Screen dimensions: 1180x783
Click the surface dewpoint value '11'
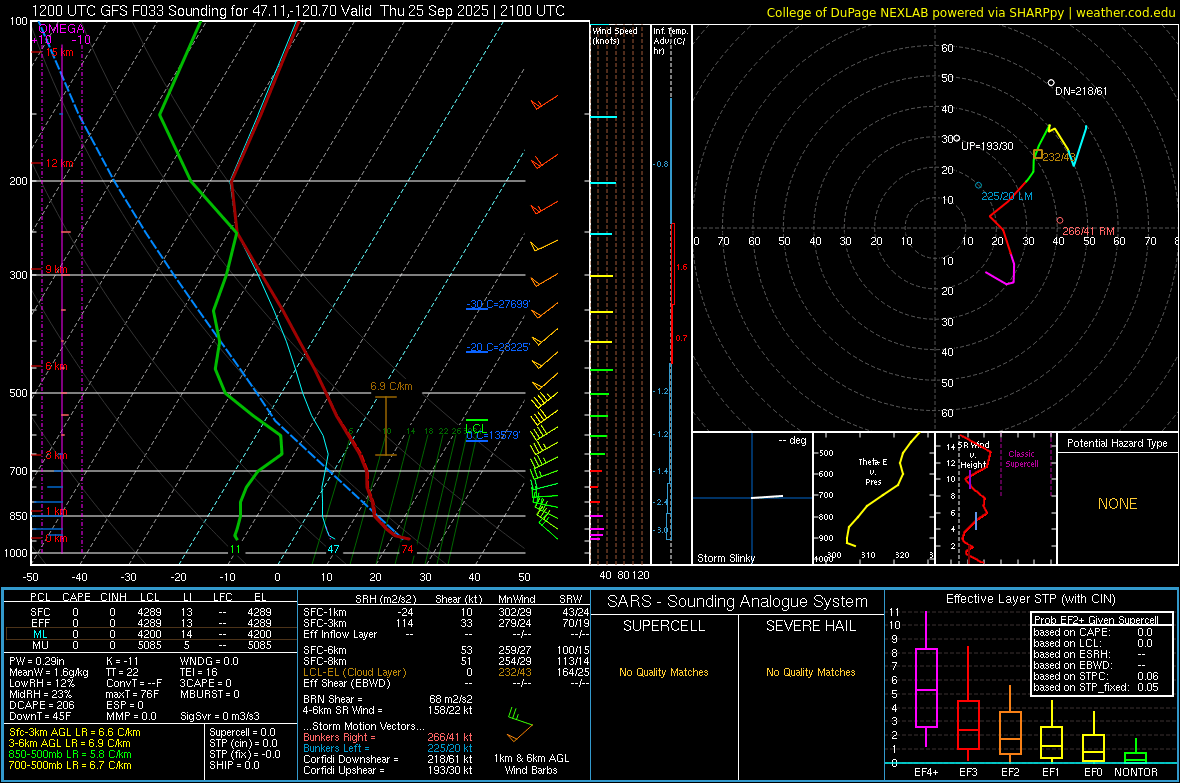pos(236,549)
